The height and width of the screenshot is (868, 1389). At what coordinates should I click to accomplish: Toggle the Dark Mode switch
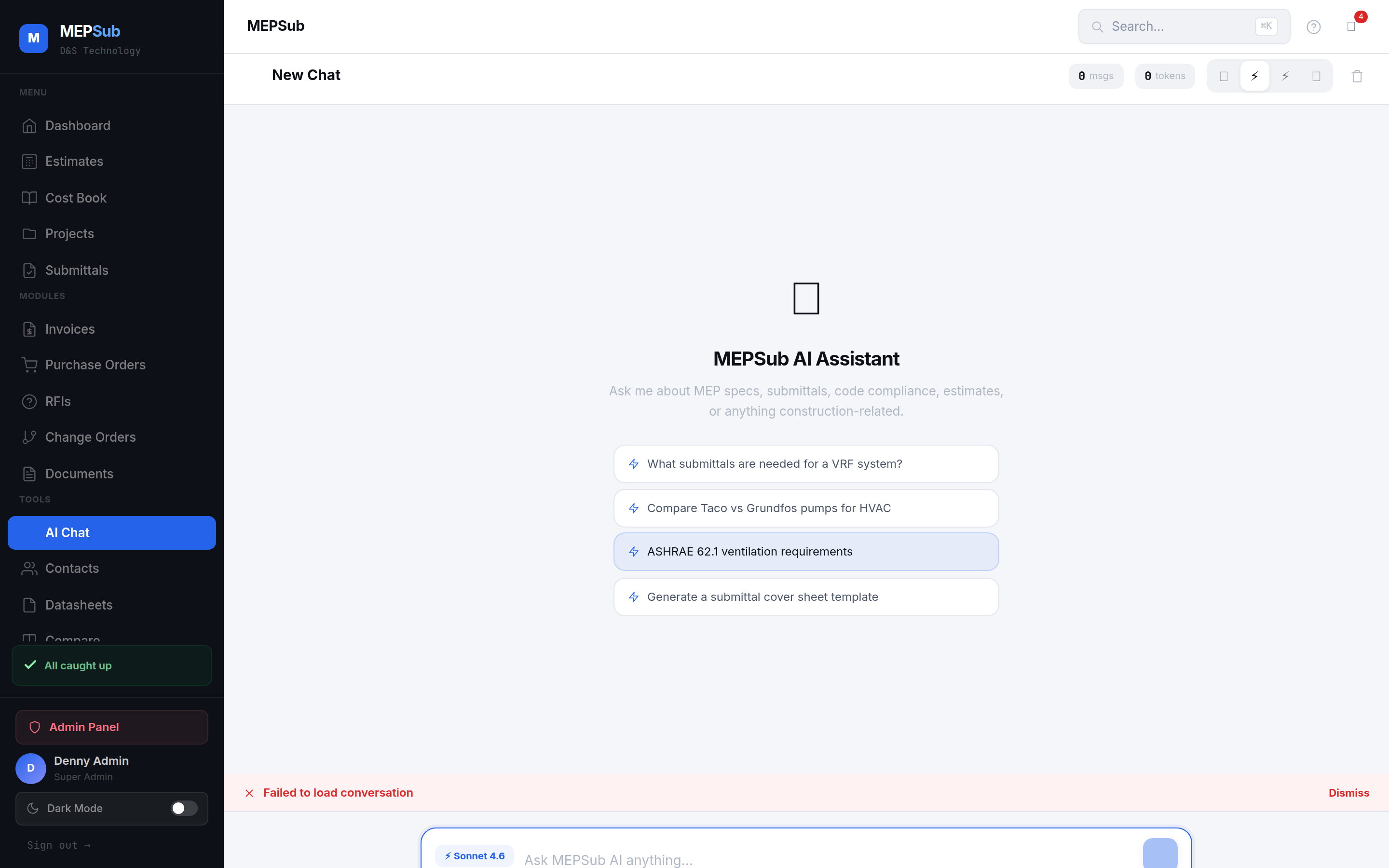(x=184, y=808)
